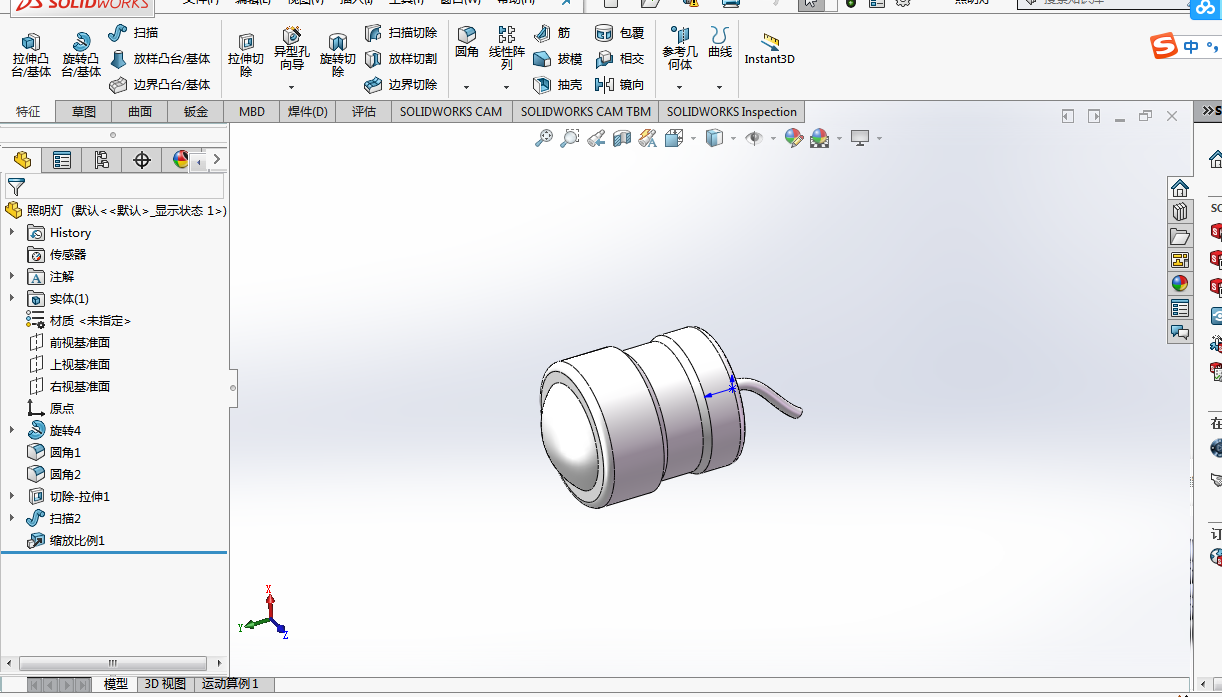Select the Linear Pattern (线性阵列) tool
The width and height of the screenshot is (1222, 697).
(507, 48)
